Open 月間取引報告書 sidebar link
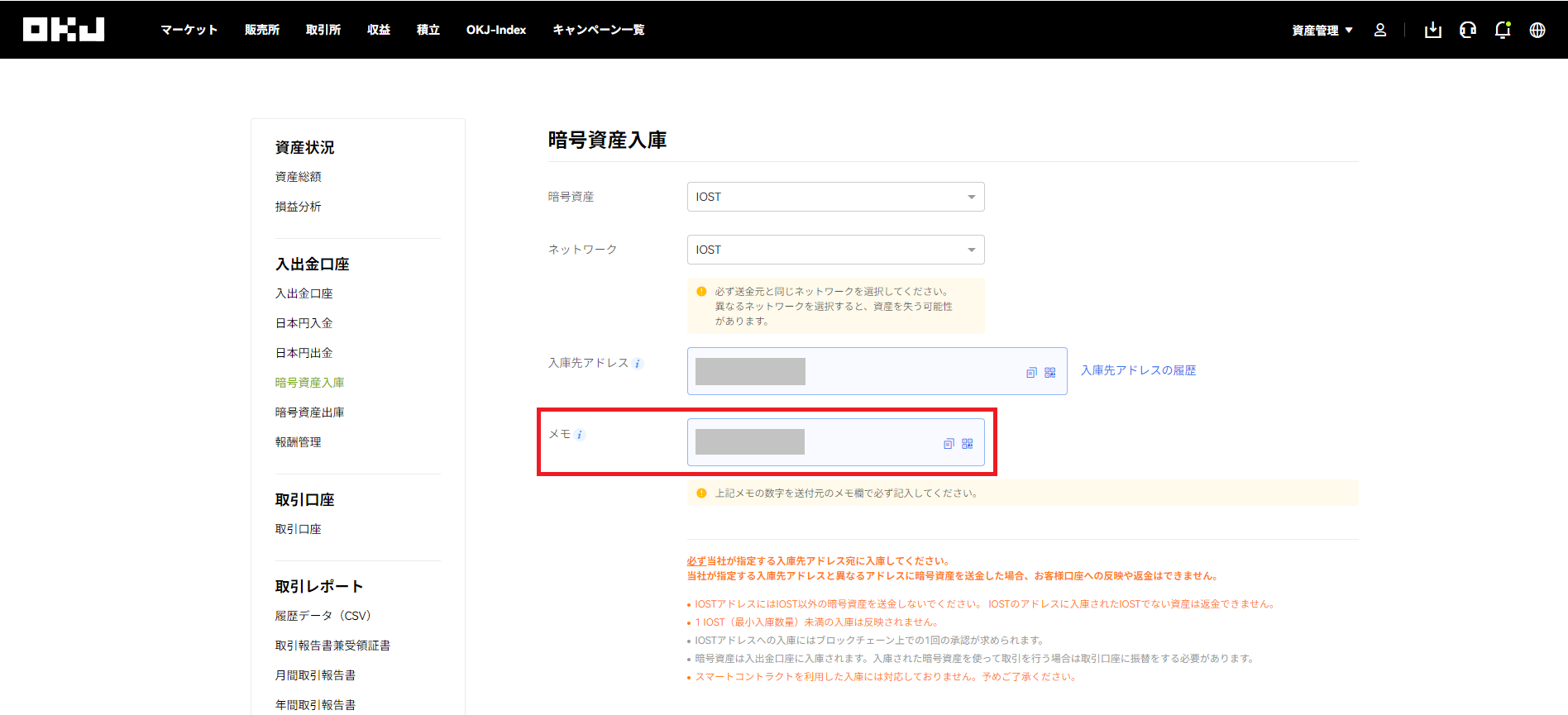This screenshot has height=715, width=1568. coord(316,675)
